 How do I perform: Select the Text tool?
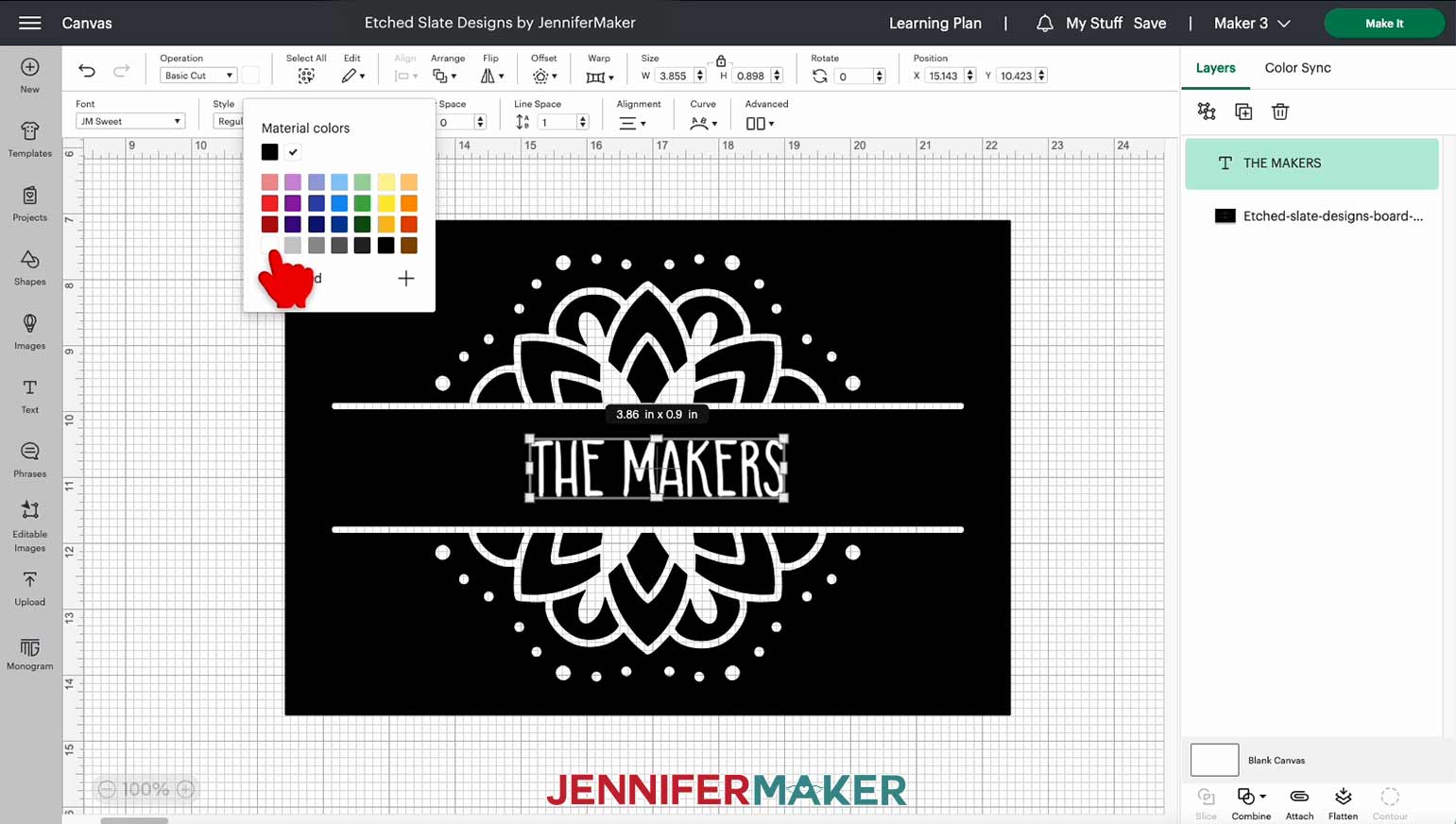(29, 396)
